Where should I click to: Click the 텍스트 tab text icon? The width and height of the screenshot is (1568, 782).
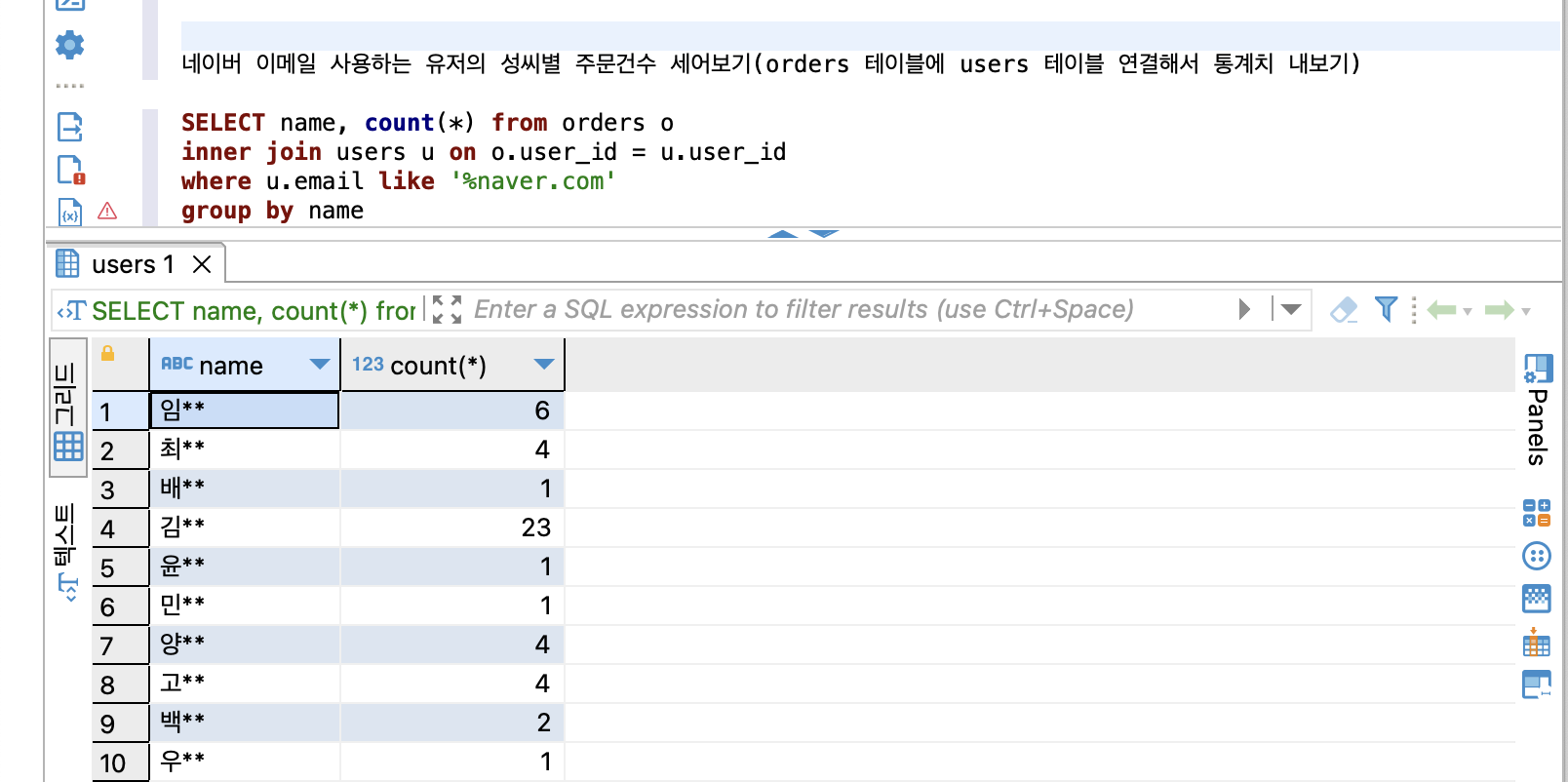[68, 587]
